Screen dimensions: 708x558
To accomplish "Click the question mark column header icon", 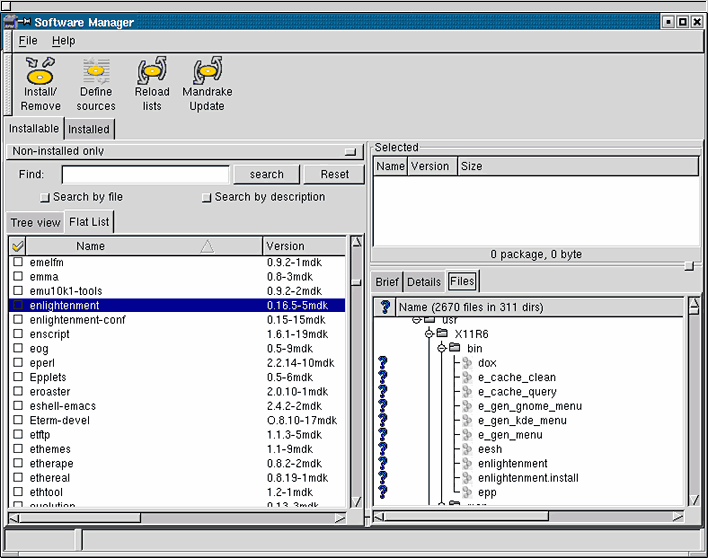I will [385, 307].
